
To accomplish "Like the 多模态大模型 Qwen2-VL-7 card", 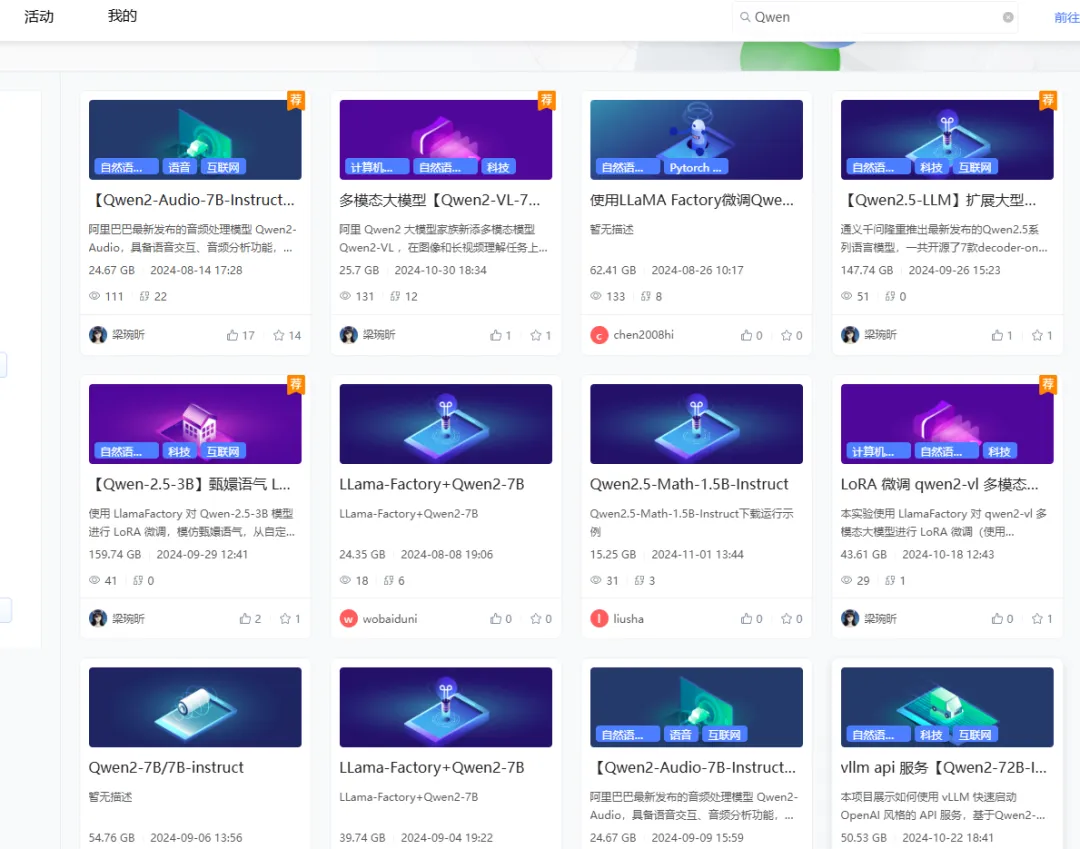I will click(x=496, y=335).
